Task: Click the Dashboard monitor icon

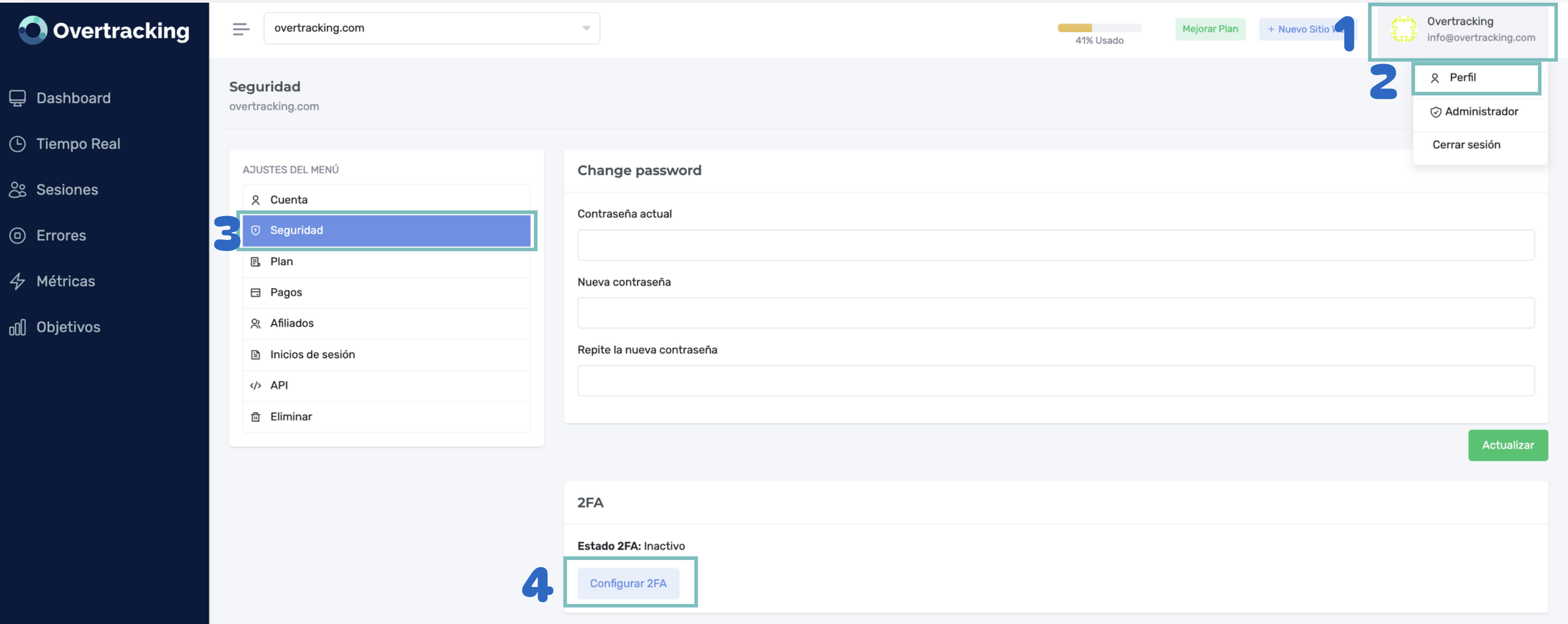Action: pos(17,98)
